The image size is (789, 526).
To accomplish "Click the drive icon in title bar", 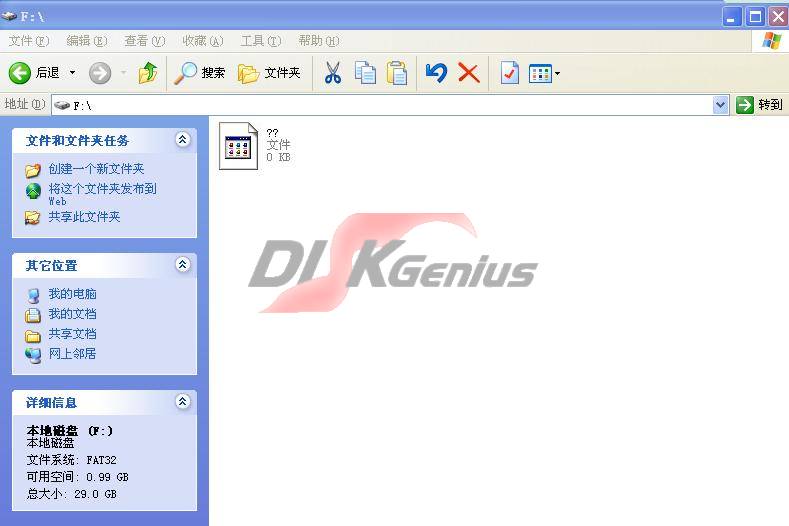I will click(9, 17).
